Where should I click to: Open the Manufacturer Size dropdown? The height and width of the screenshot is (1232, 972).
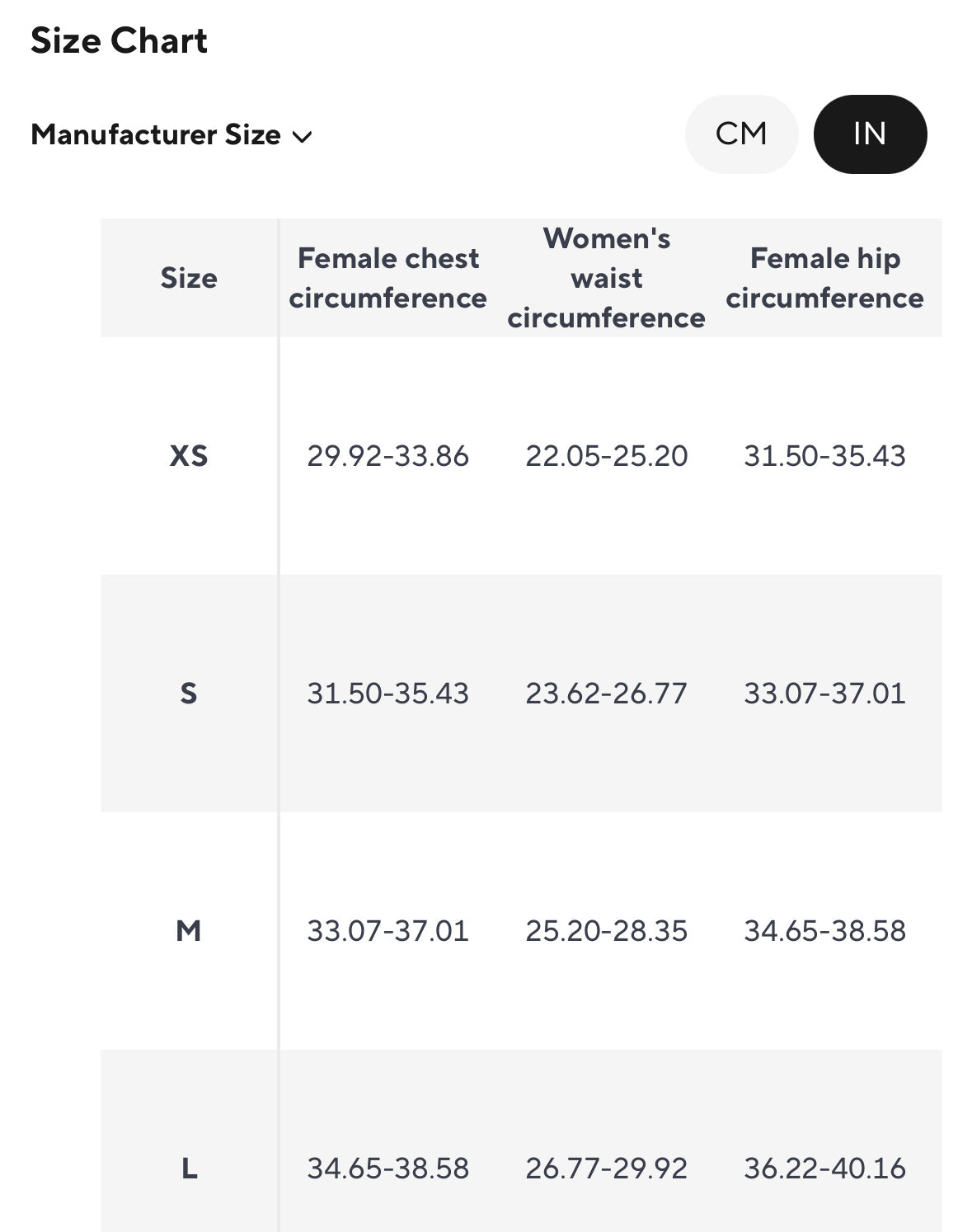tap(171, 135)
